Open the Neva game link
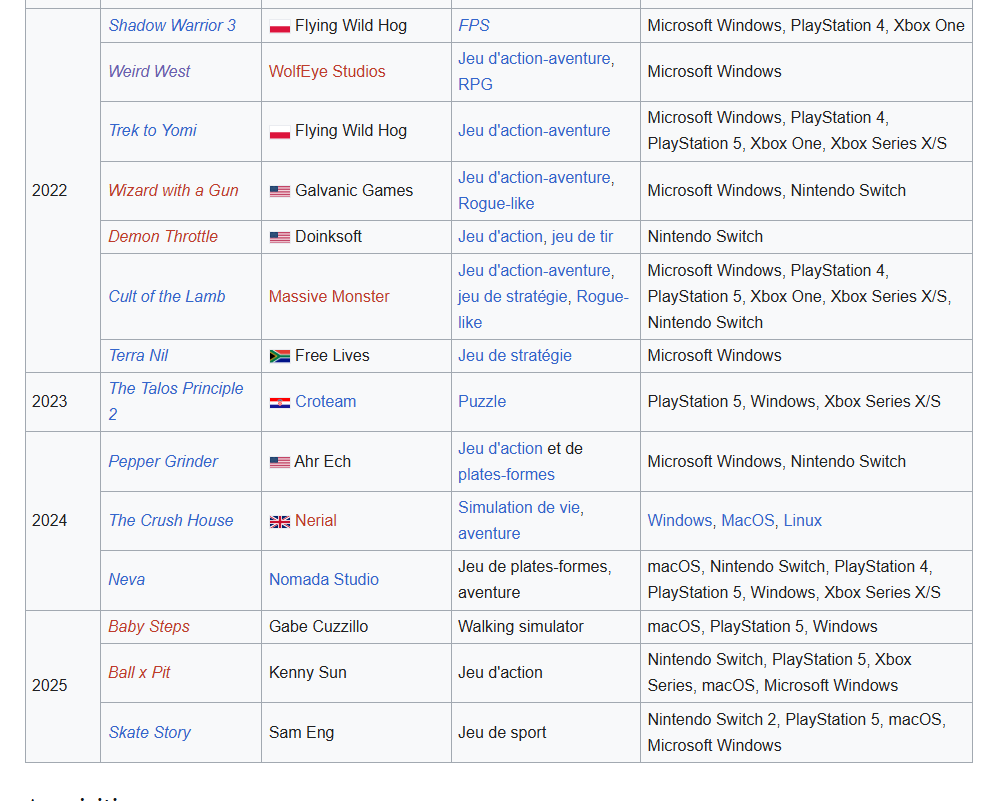This screenshot has width=993, height=801. pos(127,579)
